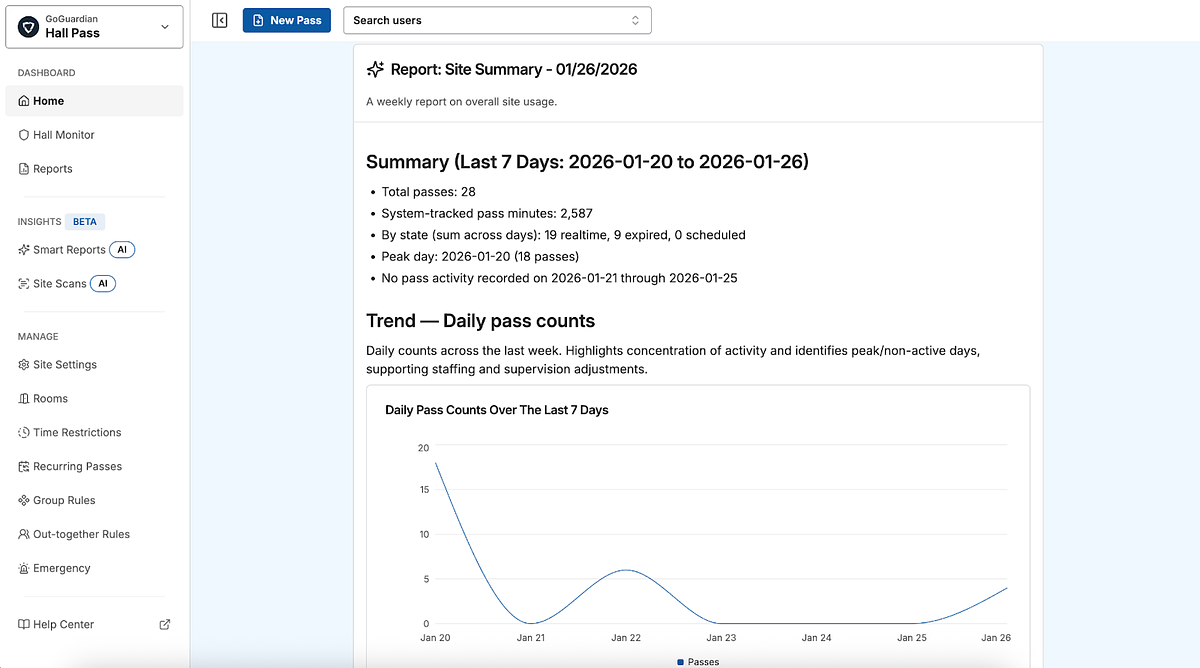This screenshot has width=1200, height=668.
Task: Click the Rooms door icon
Action: pos(24,399)
